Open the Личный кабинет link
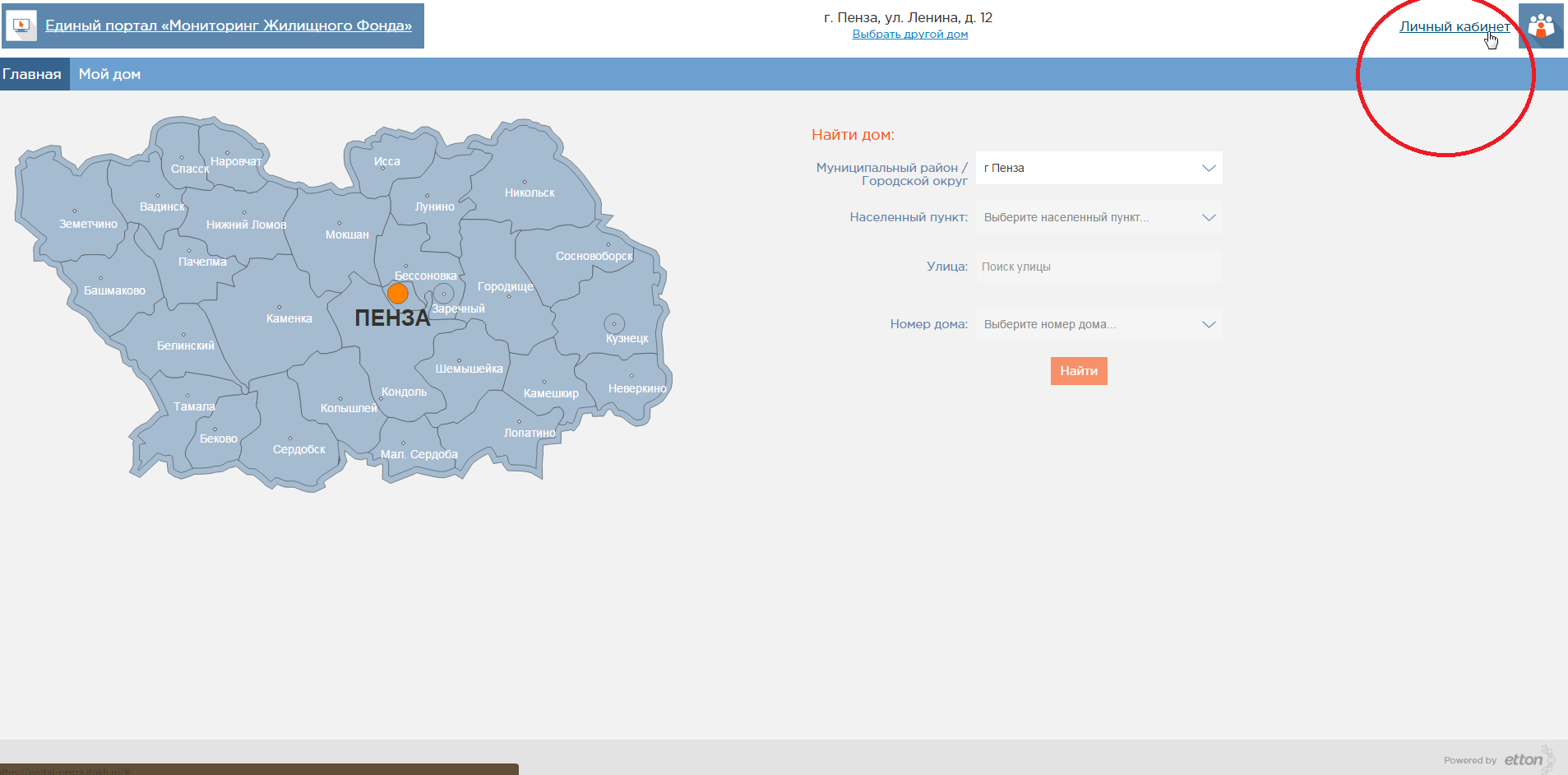1568x775 pixels. [1454, 26]
